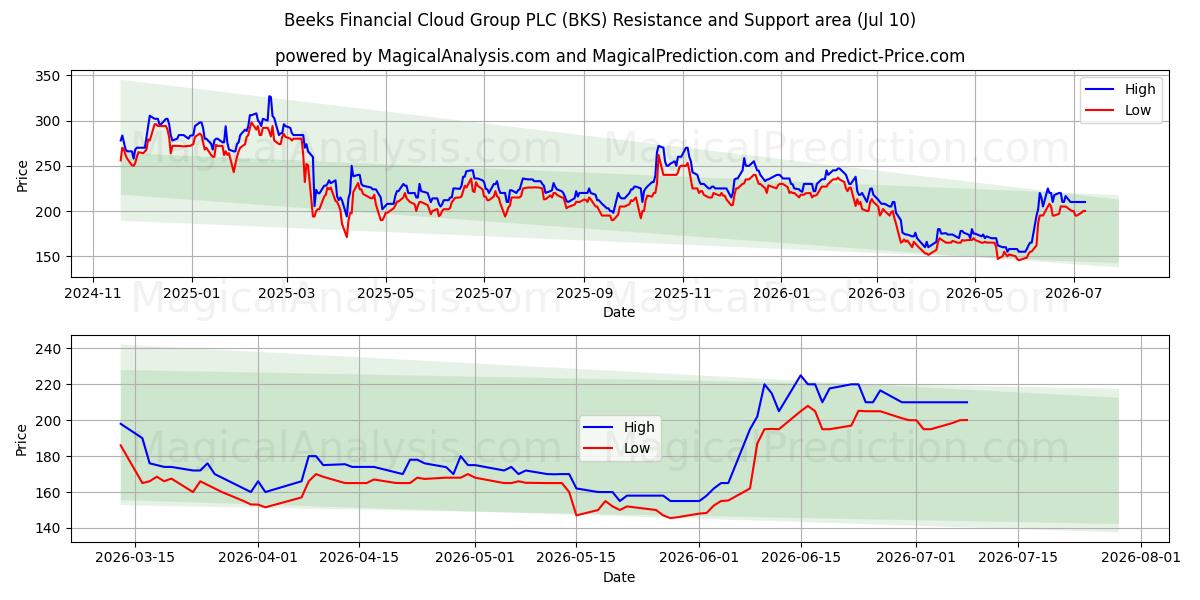Click the 2026-03-15 tick label
Image resolution: width=1200 pixels, height=600 pixels.
pos(135,558)
